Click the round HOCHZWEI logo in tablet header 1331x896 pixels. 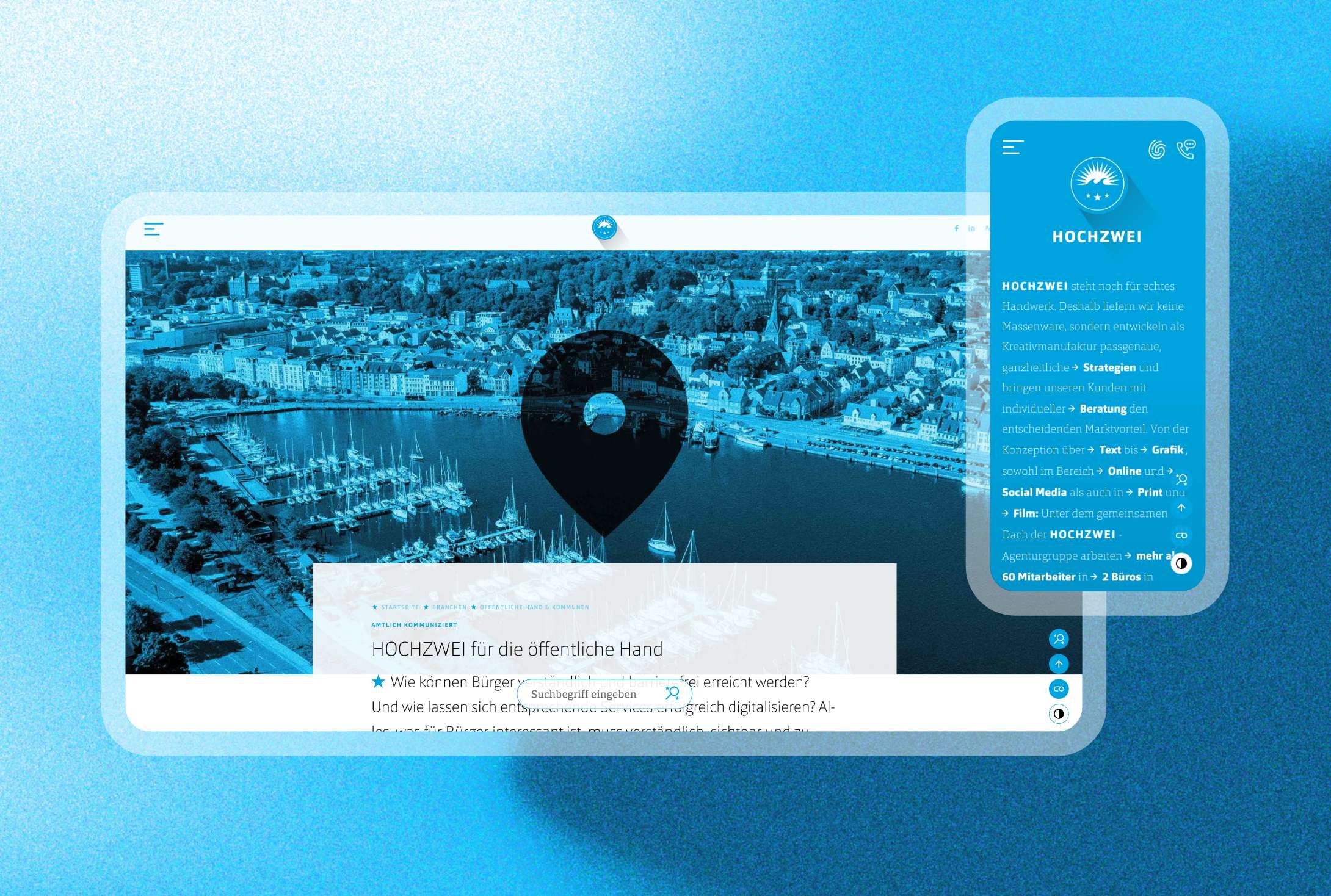click(604, 228)
